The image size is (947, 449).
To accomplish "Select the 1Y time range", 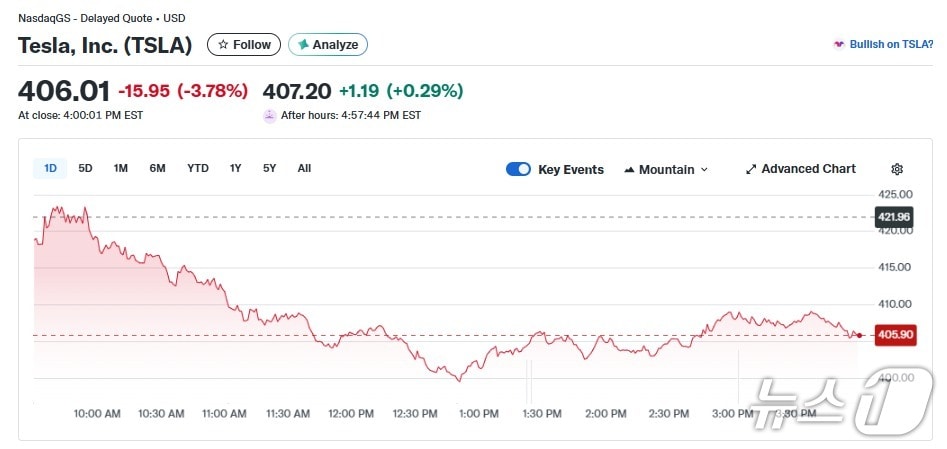I will 235,168.
